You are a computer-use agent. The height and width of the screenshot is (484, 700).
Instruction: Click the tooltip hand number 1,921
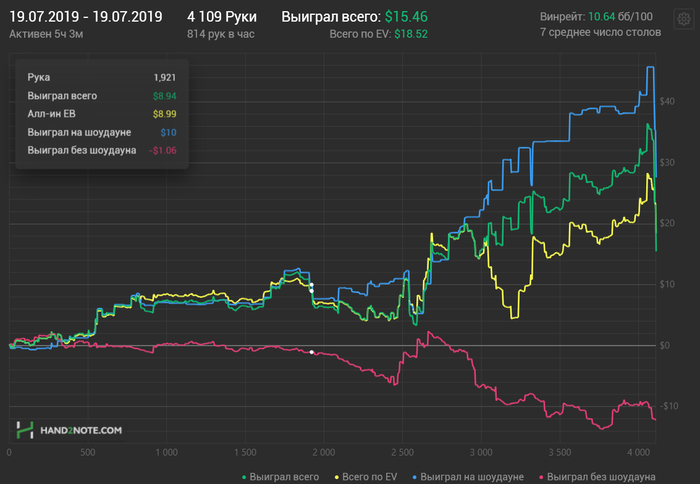pos(165,77)
